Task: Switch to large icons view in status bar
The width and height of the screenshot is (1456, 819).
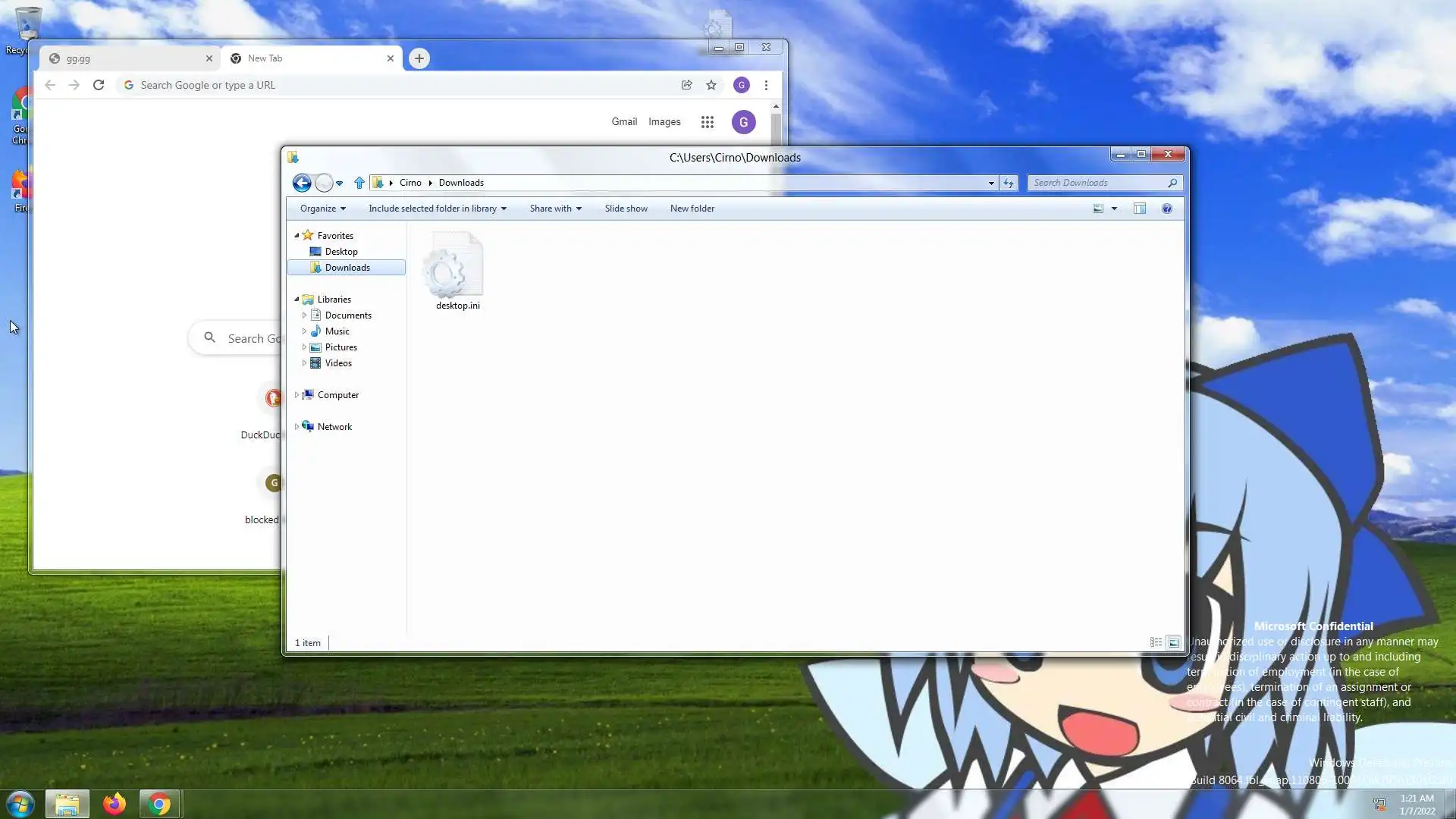Action: click(x=1173, y=642)
